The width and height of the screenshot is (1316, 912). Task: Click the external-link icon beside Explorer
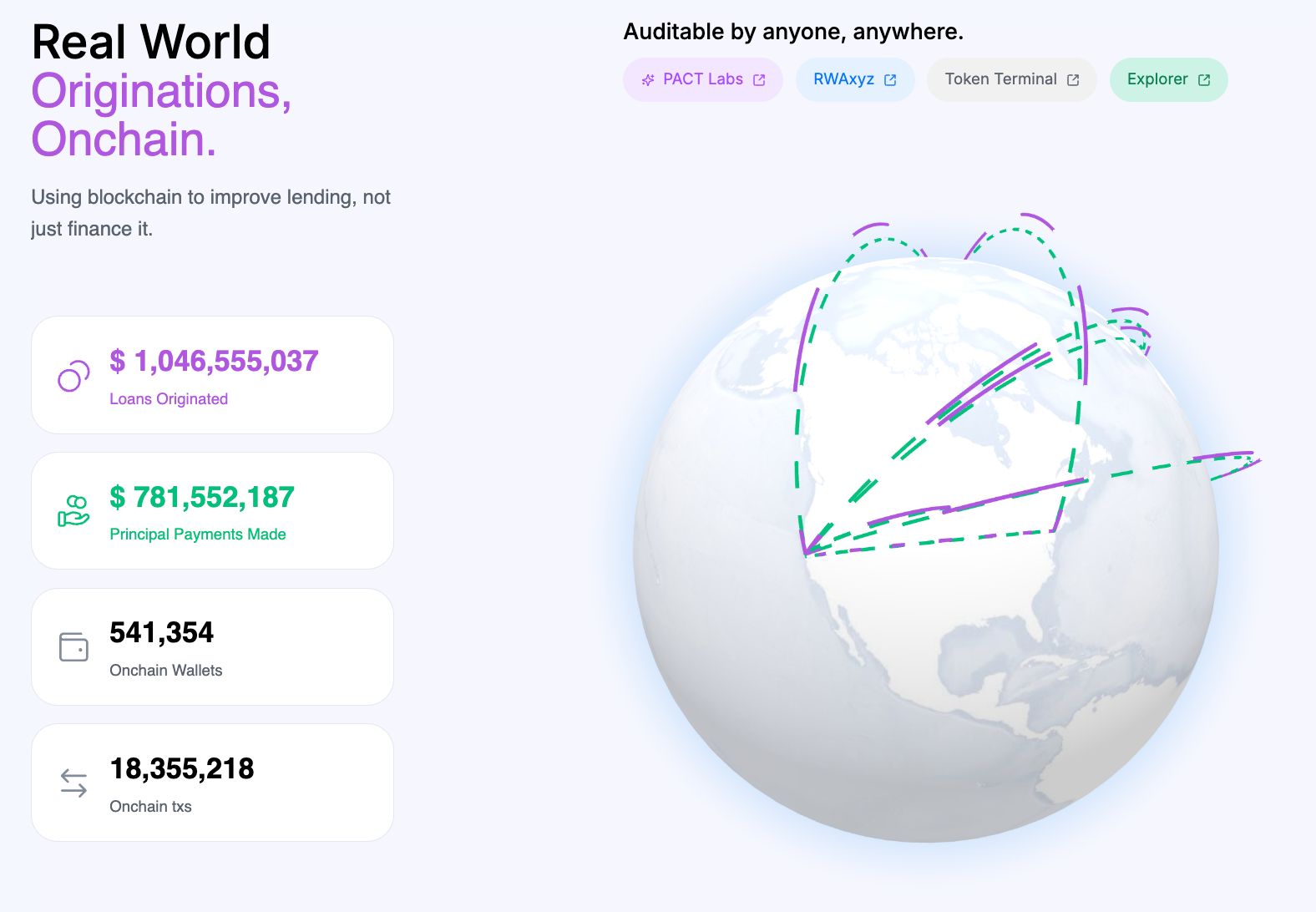coord(1204,80)
